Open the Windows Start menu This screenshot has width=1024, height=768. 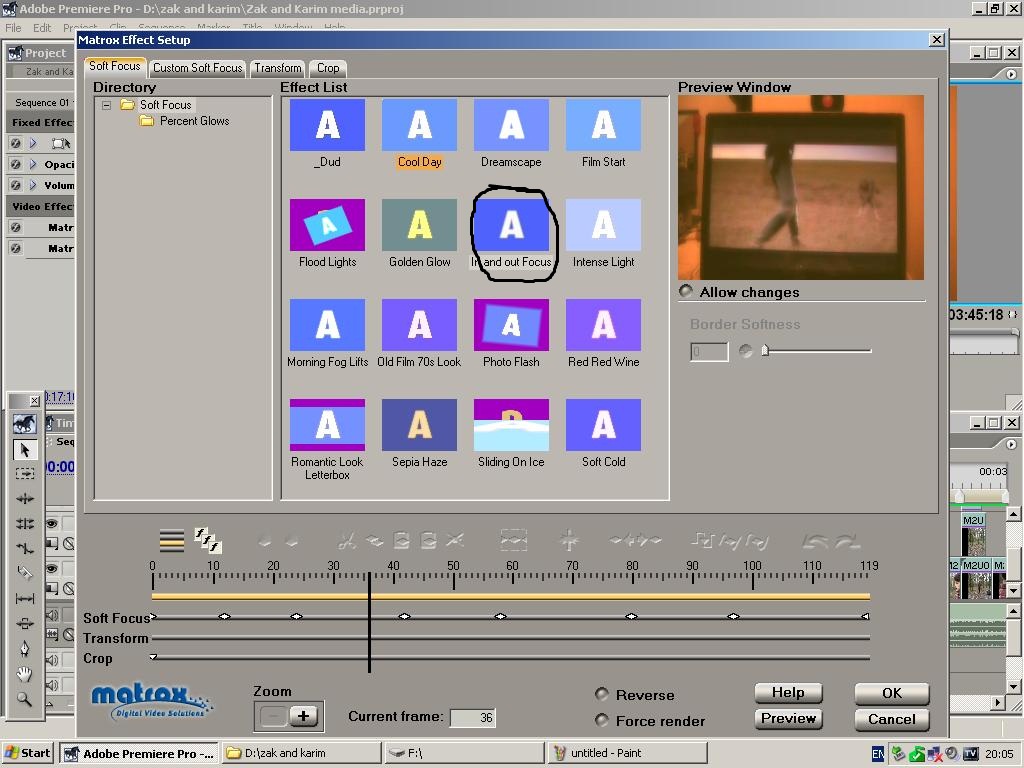(27, 753)
